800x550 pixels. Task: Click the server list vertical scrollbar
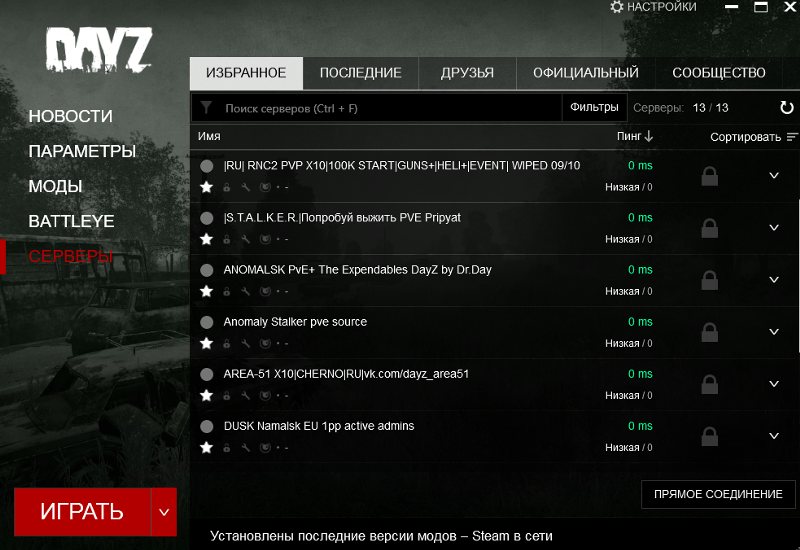tap(797, 250)
